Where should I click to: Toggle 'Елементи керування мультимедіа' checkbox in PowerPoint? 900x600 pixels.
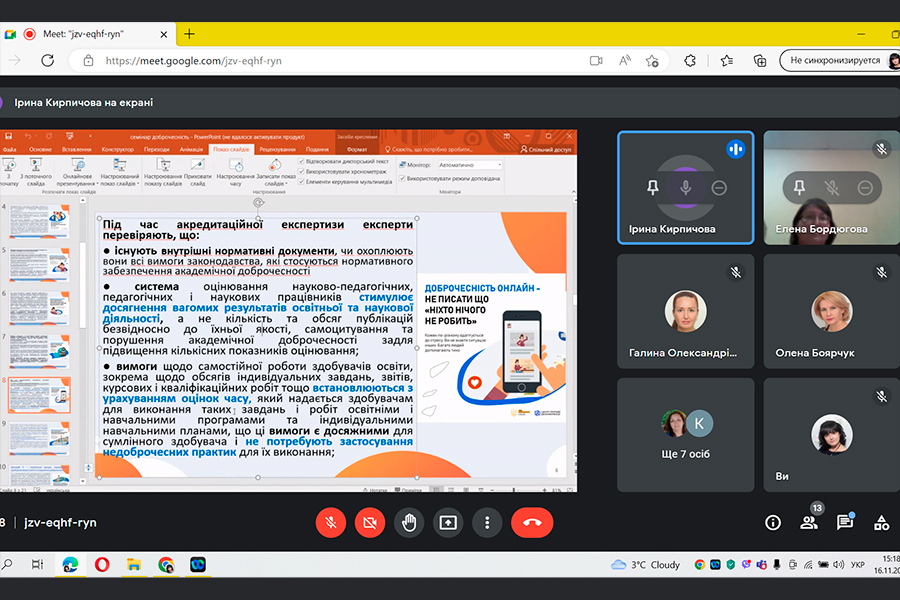point(345,181)
